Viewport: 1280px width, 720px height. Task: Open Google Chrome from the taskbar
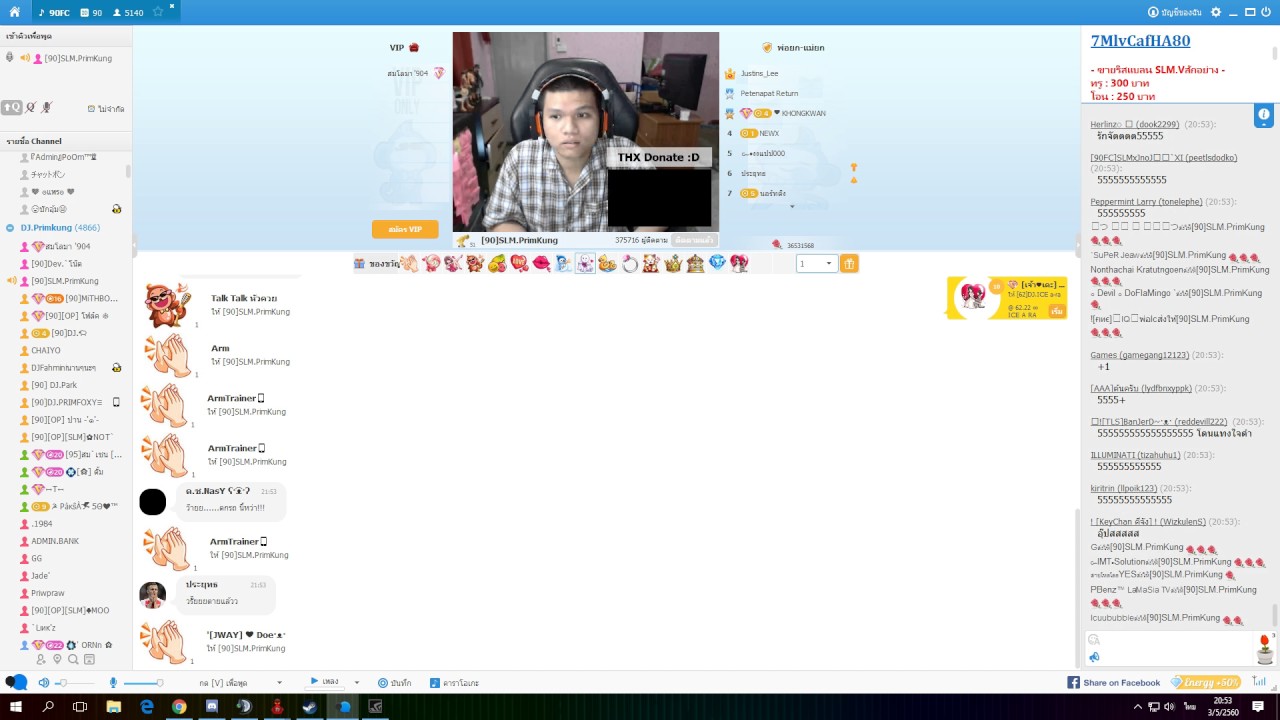pos(179,706)
